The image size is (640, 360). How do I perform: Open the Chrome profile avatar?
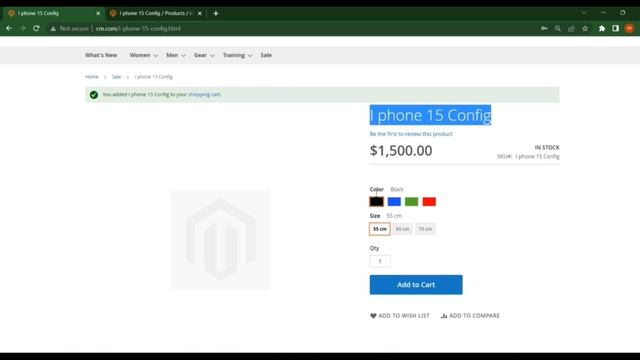629,29
